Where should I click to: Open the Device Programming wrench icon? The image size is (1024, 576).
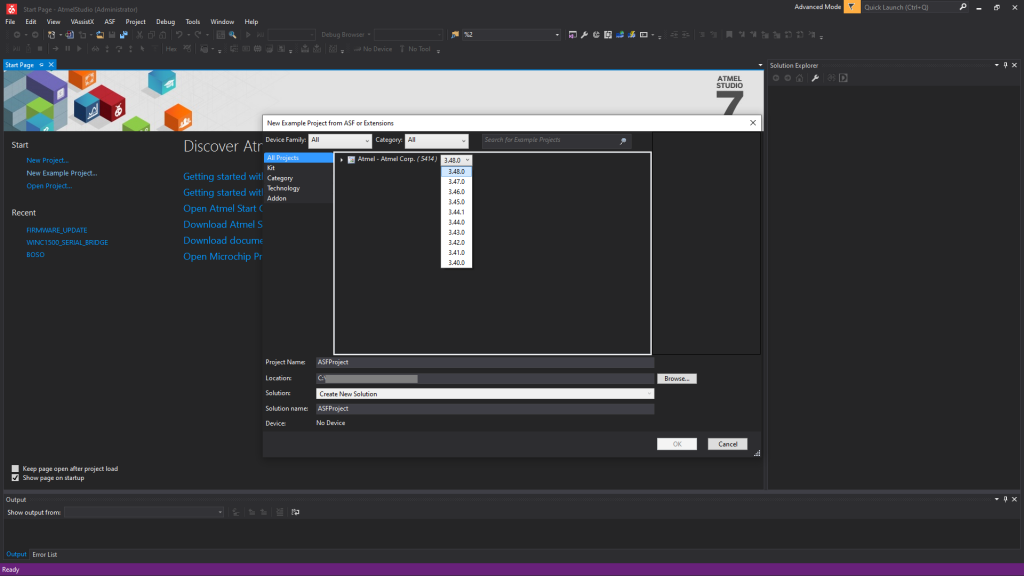[584, 35]
